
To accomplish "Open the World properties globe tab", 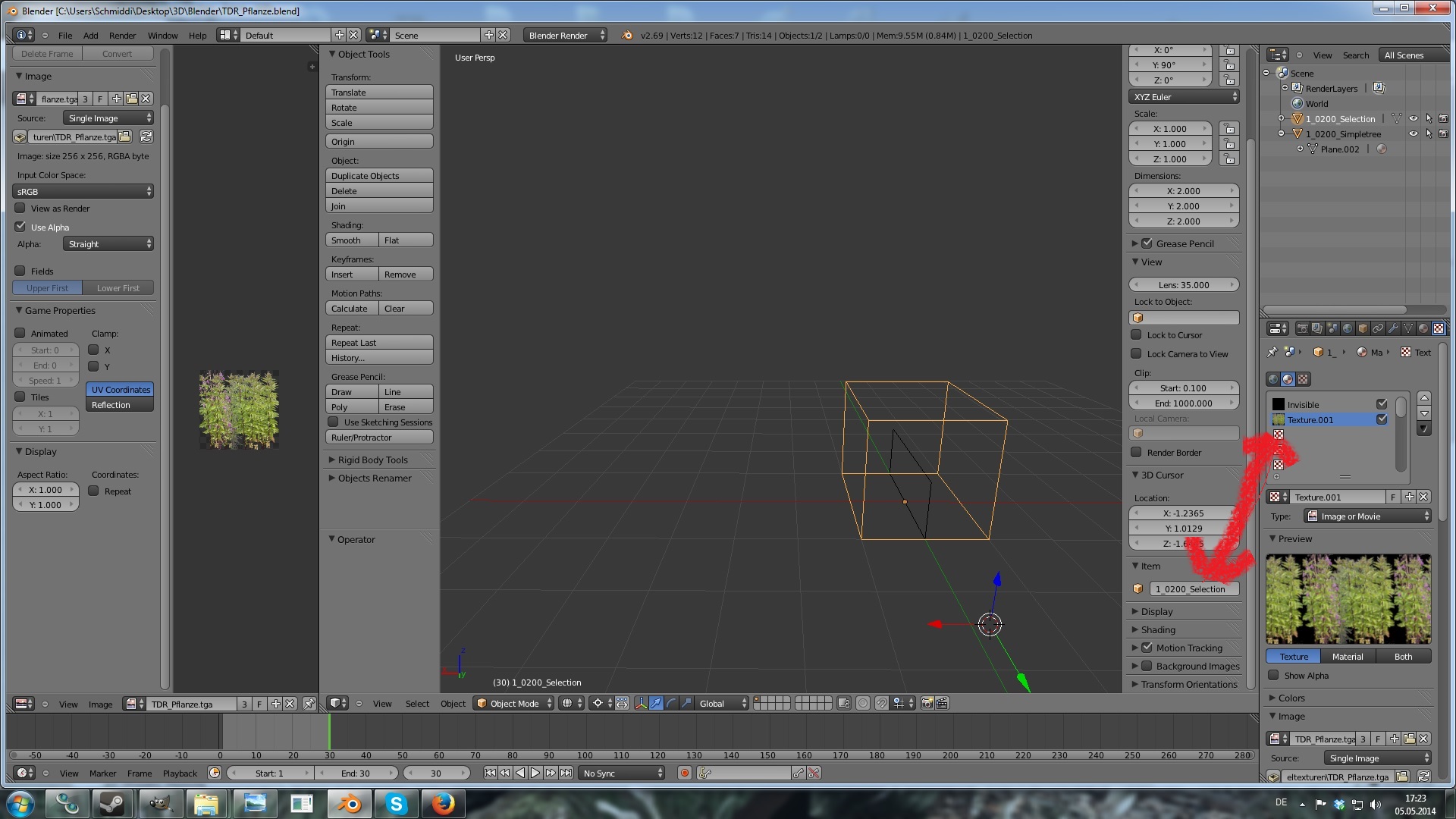I will coord(1348,328).
